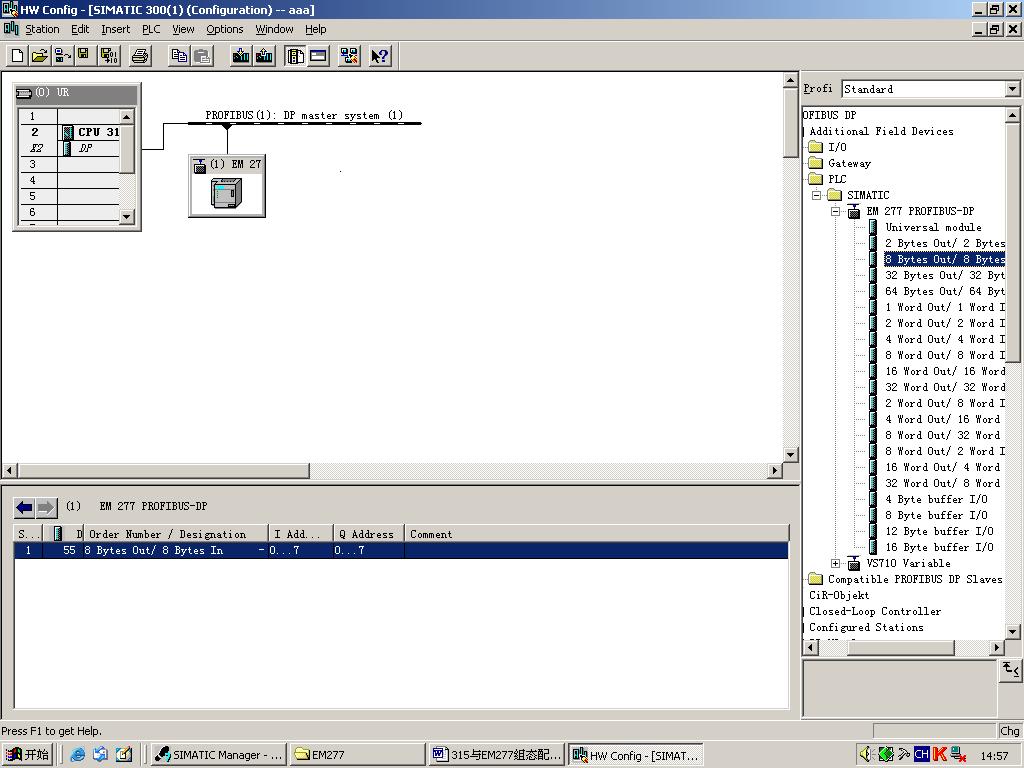Click the Windows Start button
This screenshot has height=768, width=1024.
coord(27,755)
